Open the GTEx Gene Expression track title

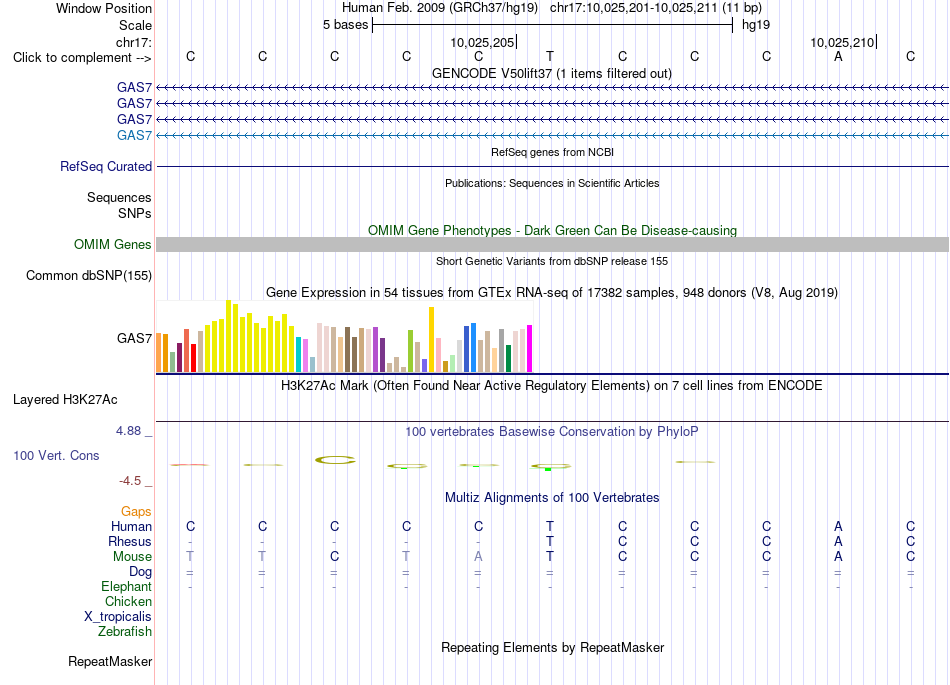pyautogui.click(x=552, y=293)
